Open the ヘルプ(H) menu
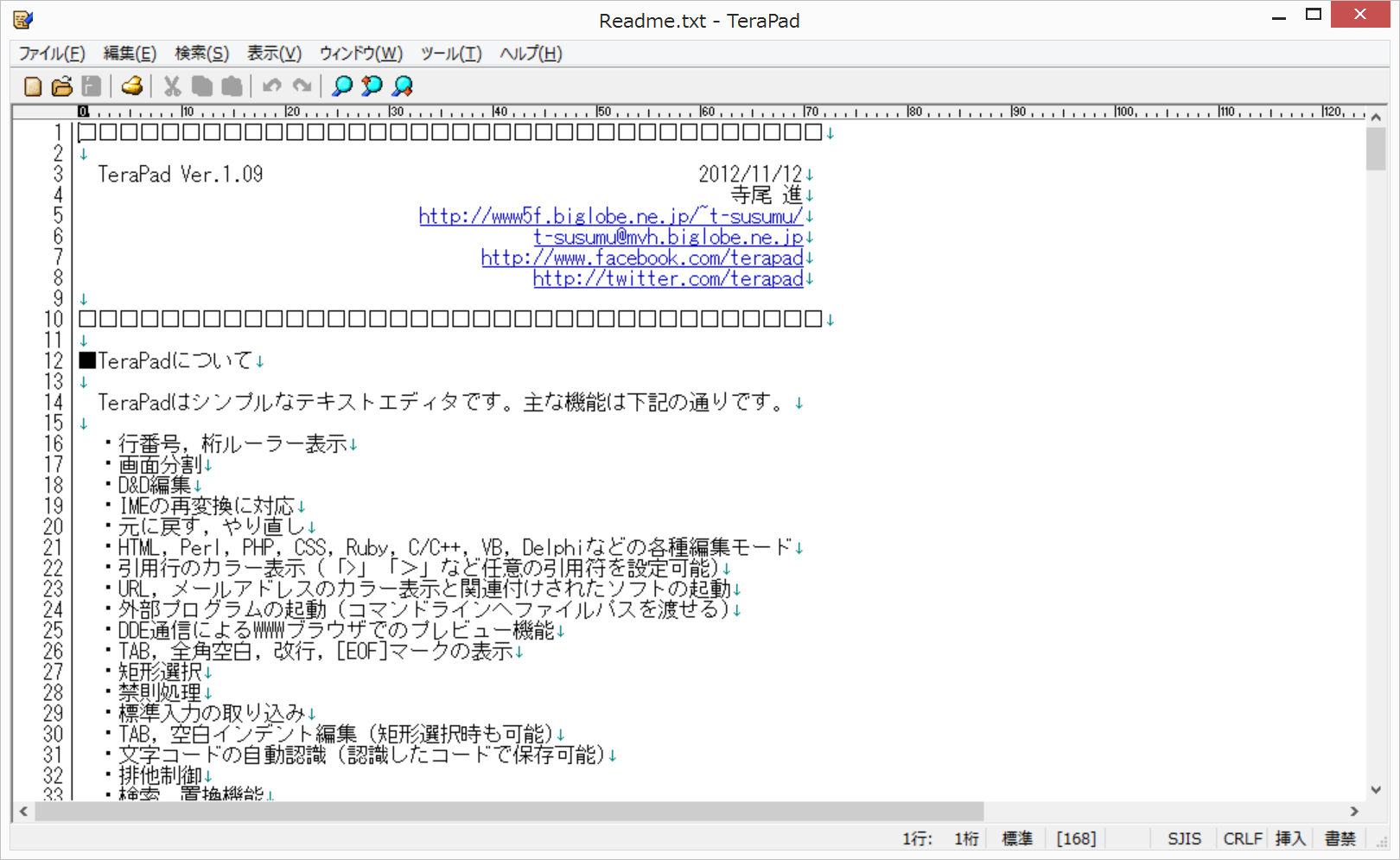Image resolution: width=1400 pixels, height=860 pixels. coord(531,54)
